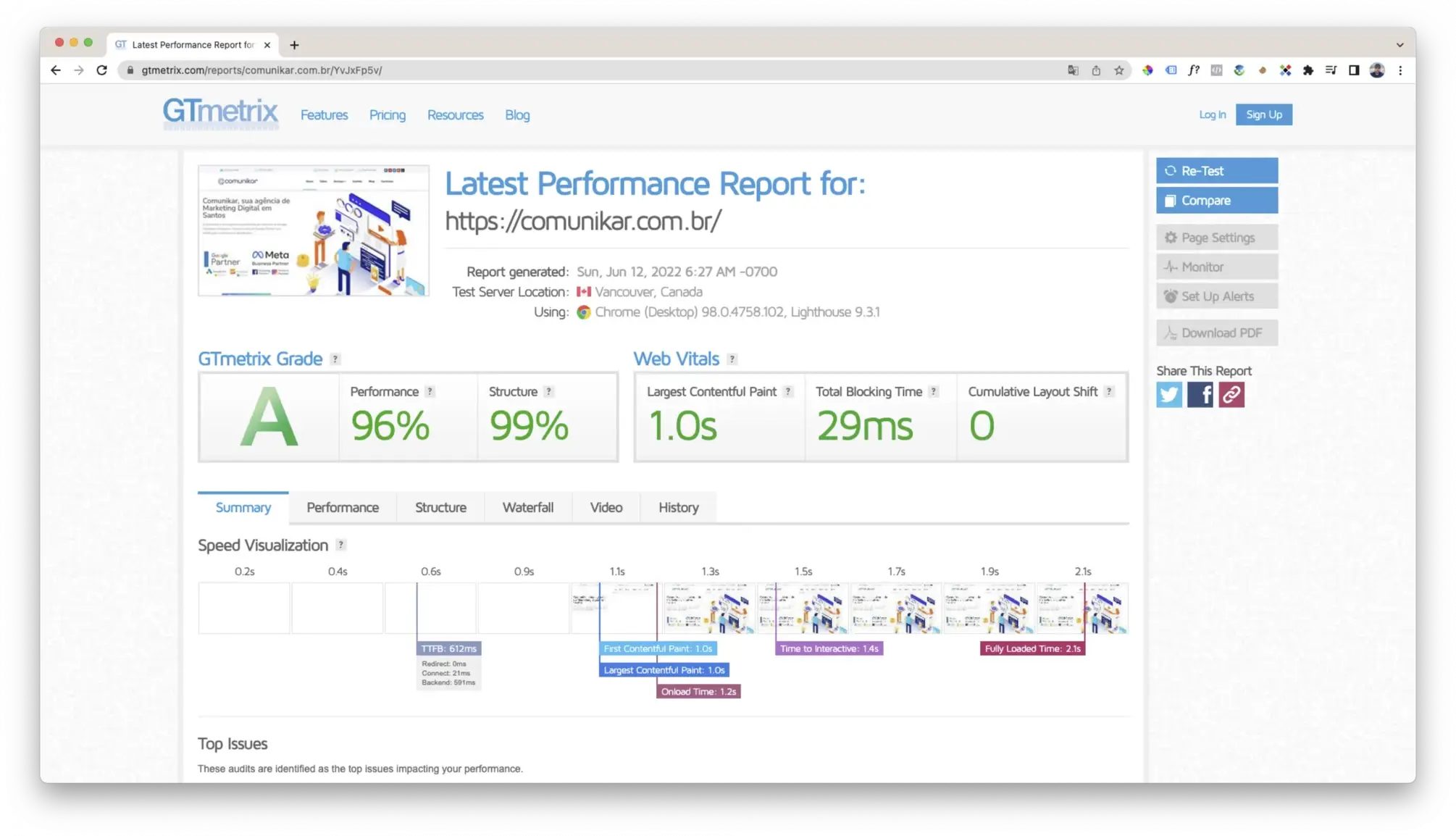Copy report link with chain icon
The height and width of the screenshot is (836, 1456).
pos(1231,395)
